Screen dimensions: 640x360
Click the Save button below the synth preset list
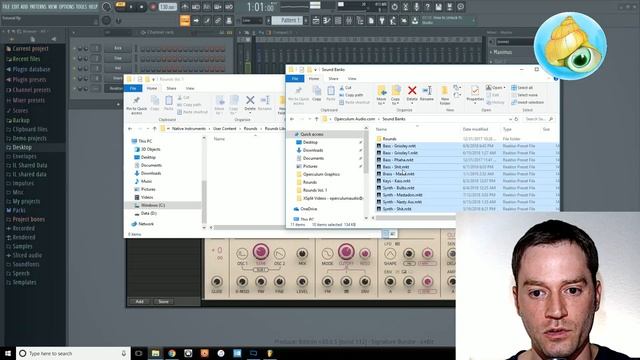pyautogui.click(x=163, y=302)
